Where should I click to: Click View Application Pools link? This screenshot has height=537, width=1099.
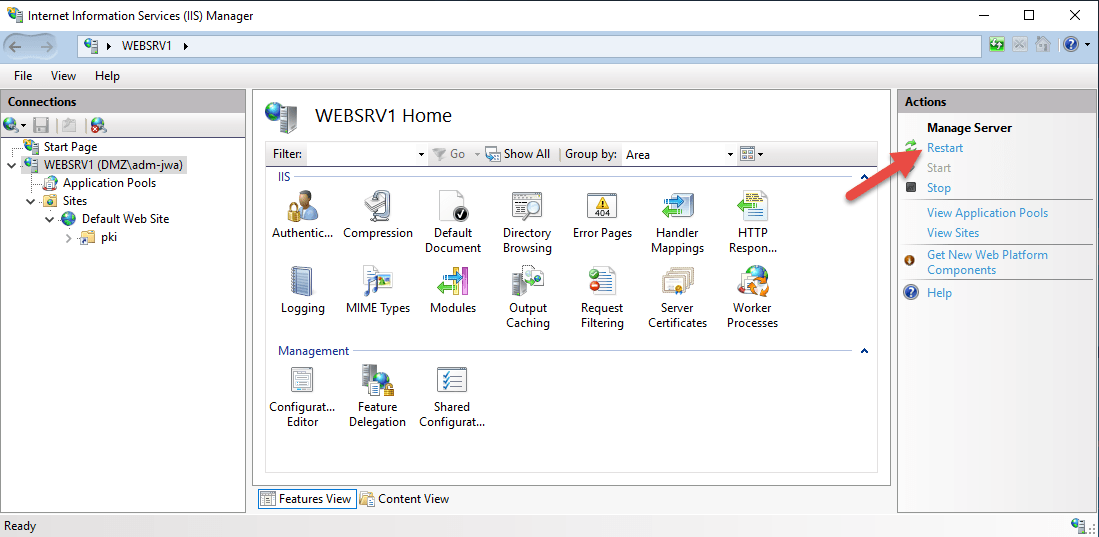coord(987,213)
